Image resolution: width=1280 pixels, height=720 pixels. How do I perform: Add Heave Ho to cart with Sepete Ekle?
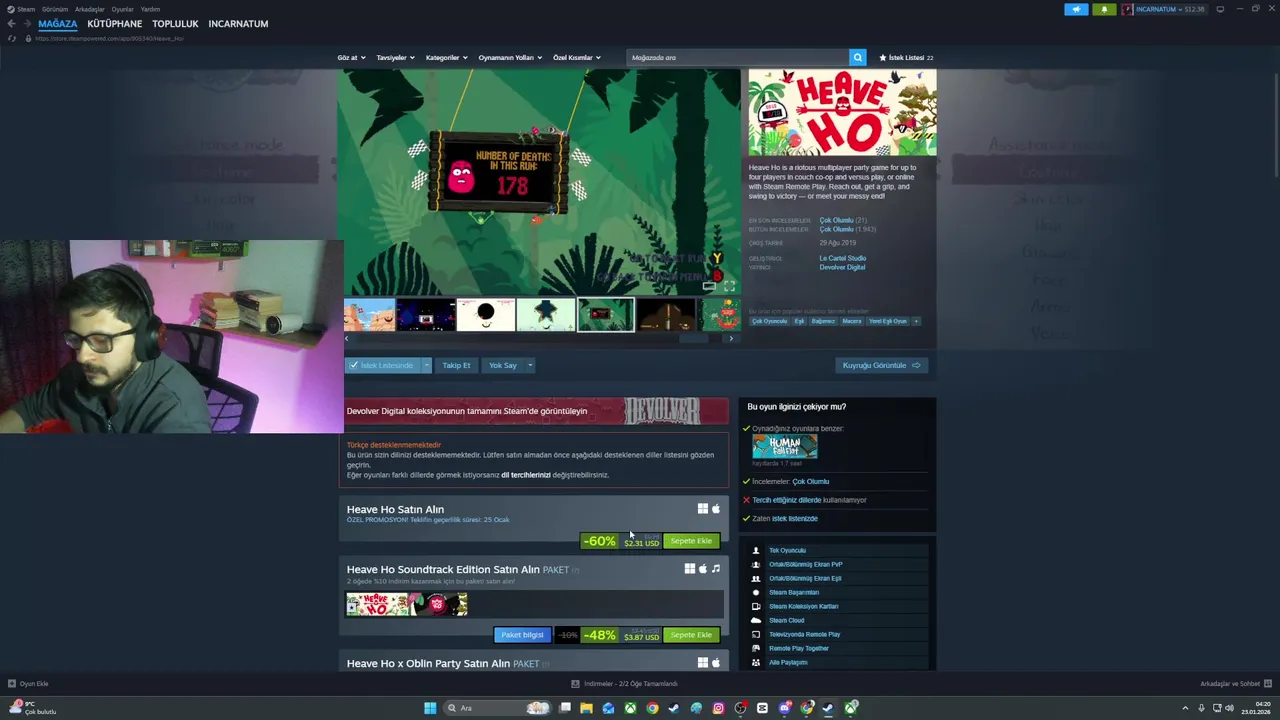tap(691, 541)
